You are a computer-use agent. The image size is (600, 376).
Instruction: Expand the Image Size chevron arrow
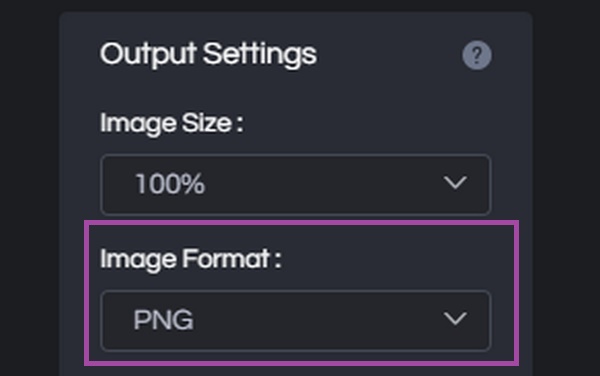[x=455, y=183]
